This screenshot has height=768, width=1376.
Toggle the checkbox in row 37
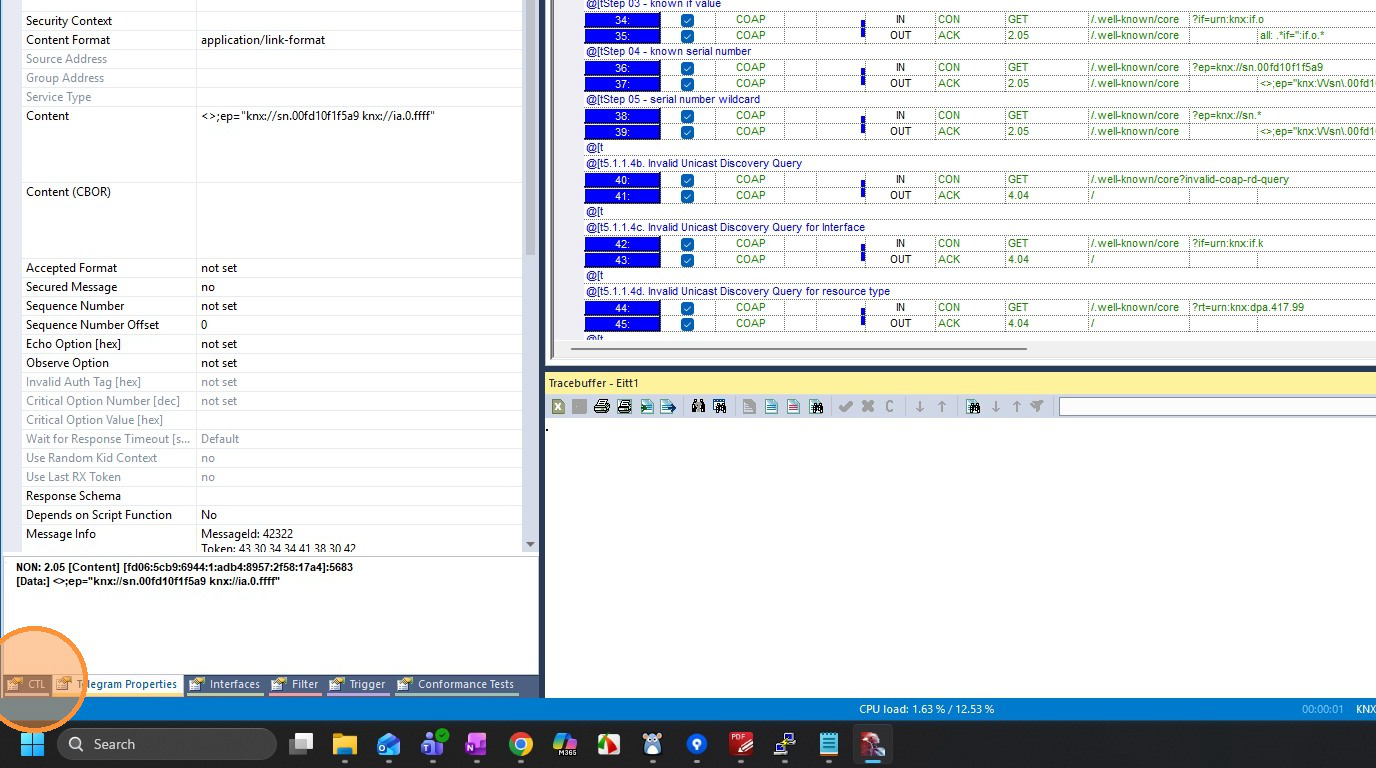[687, 84]
